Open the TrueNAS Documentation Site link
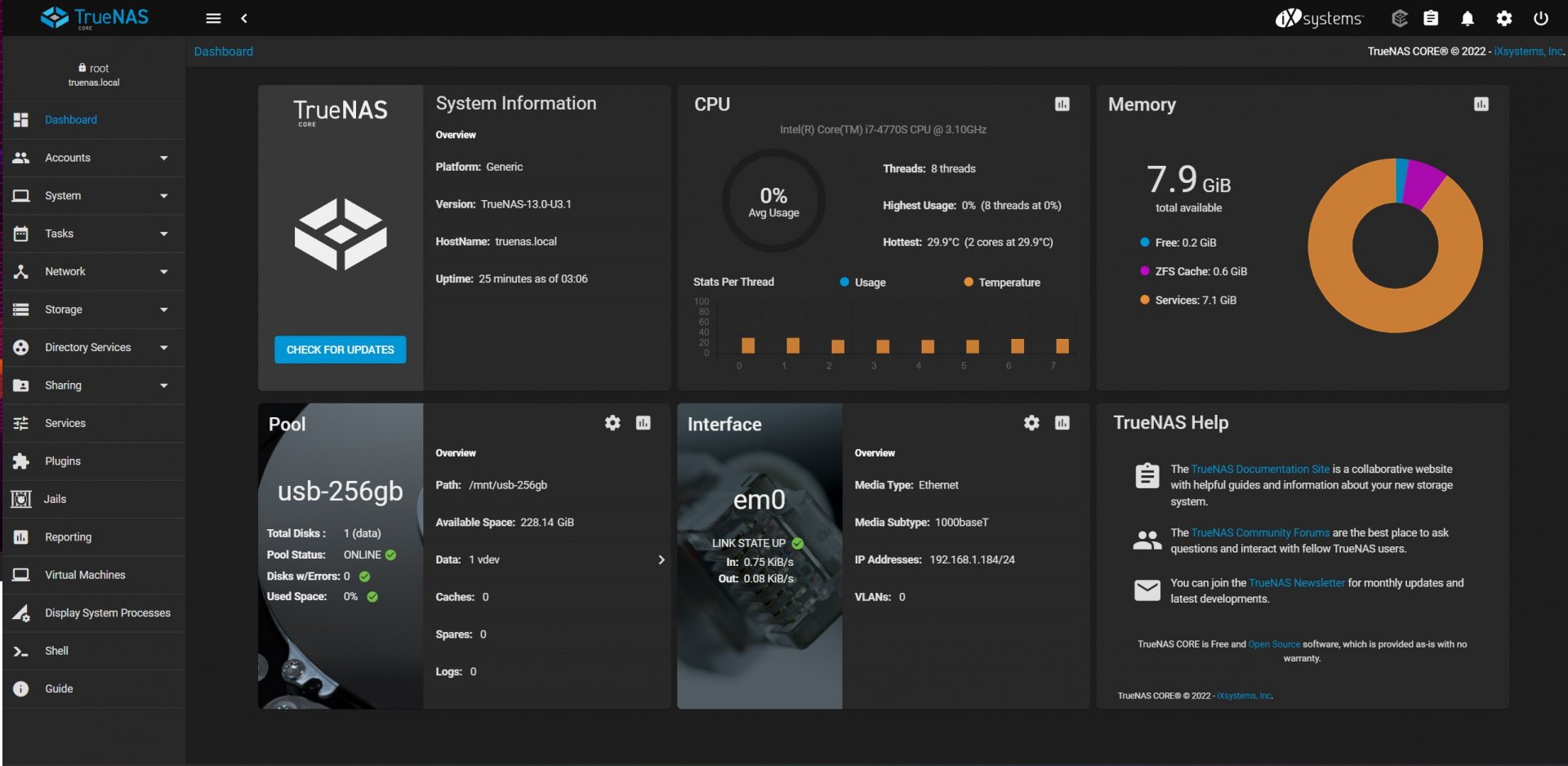Screen dimensions: 1568x766 pos(1260,469)
